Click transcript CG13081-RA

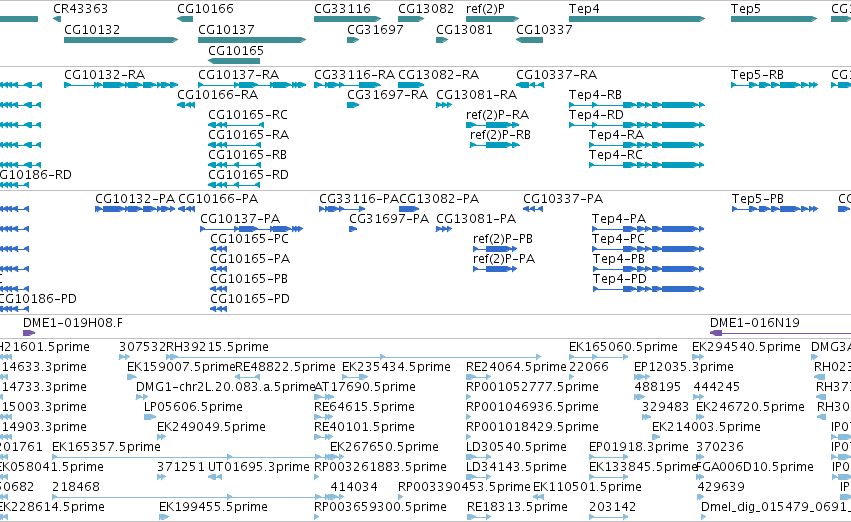444,105
